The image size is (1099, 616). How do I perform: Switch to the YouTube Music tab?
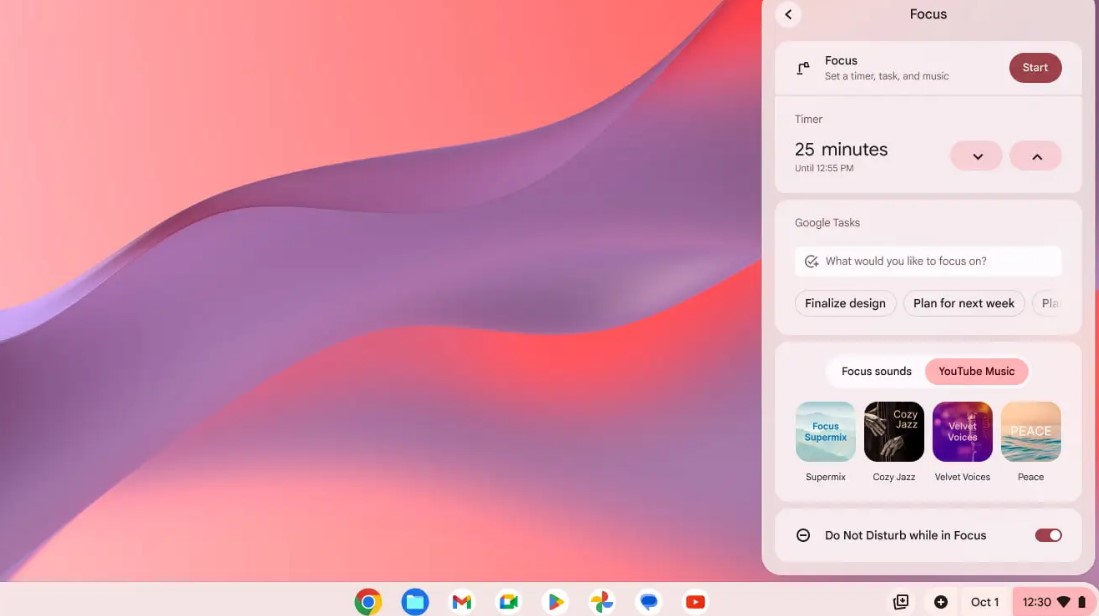click(x=976, y=371)
